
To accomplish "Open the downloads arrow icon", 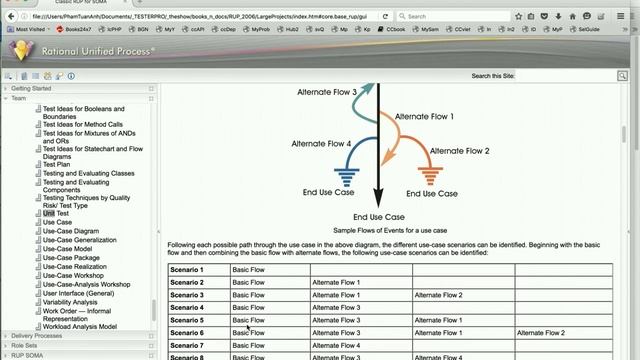I will (x=558, y=16).
